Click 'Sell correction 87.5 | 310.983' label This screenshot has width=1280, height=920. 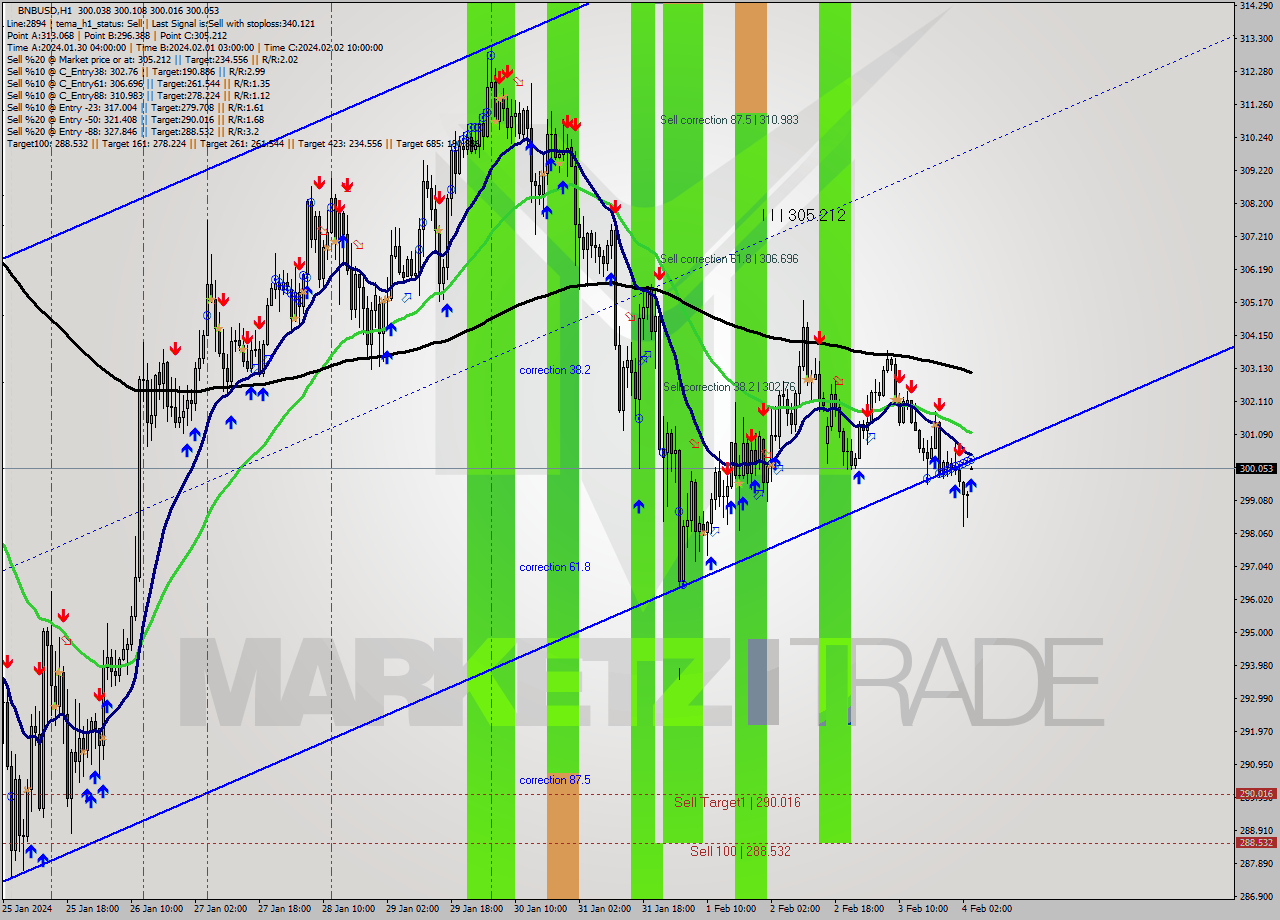[729, 120]
